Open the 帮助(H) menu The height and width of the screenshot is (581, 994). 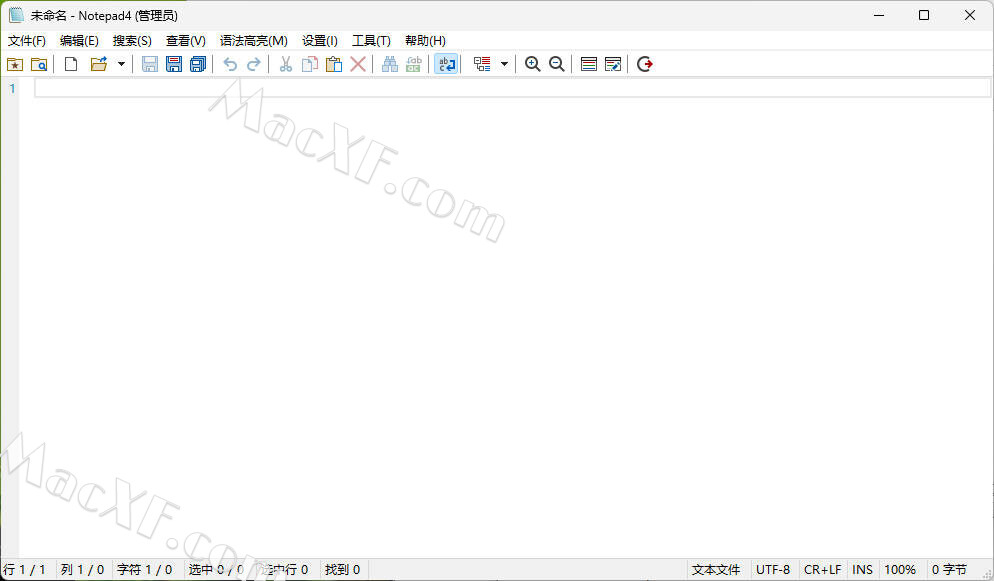click(x=425, y=41)
